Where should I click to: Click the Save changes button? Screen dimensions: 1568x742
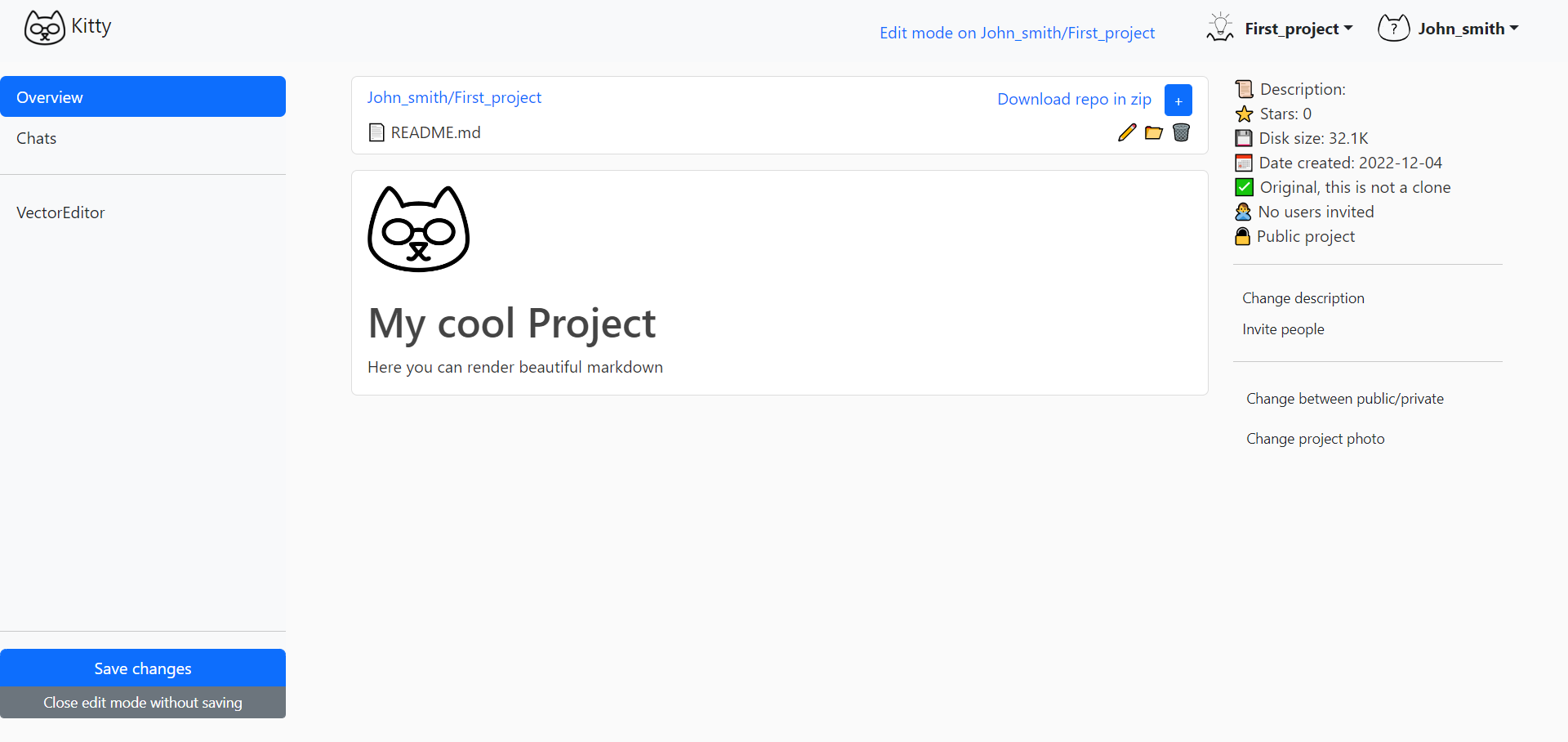(143, 668)
